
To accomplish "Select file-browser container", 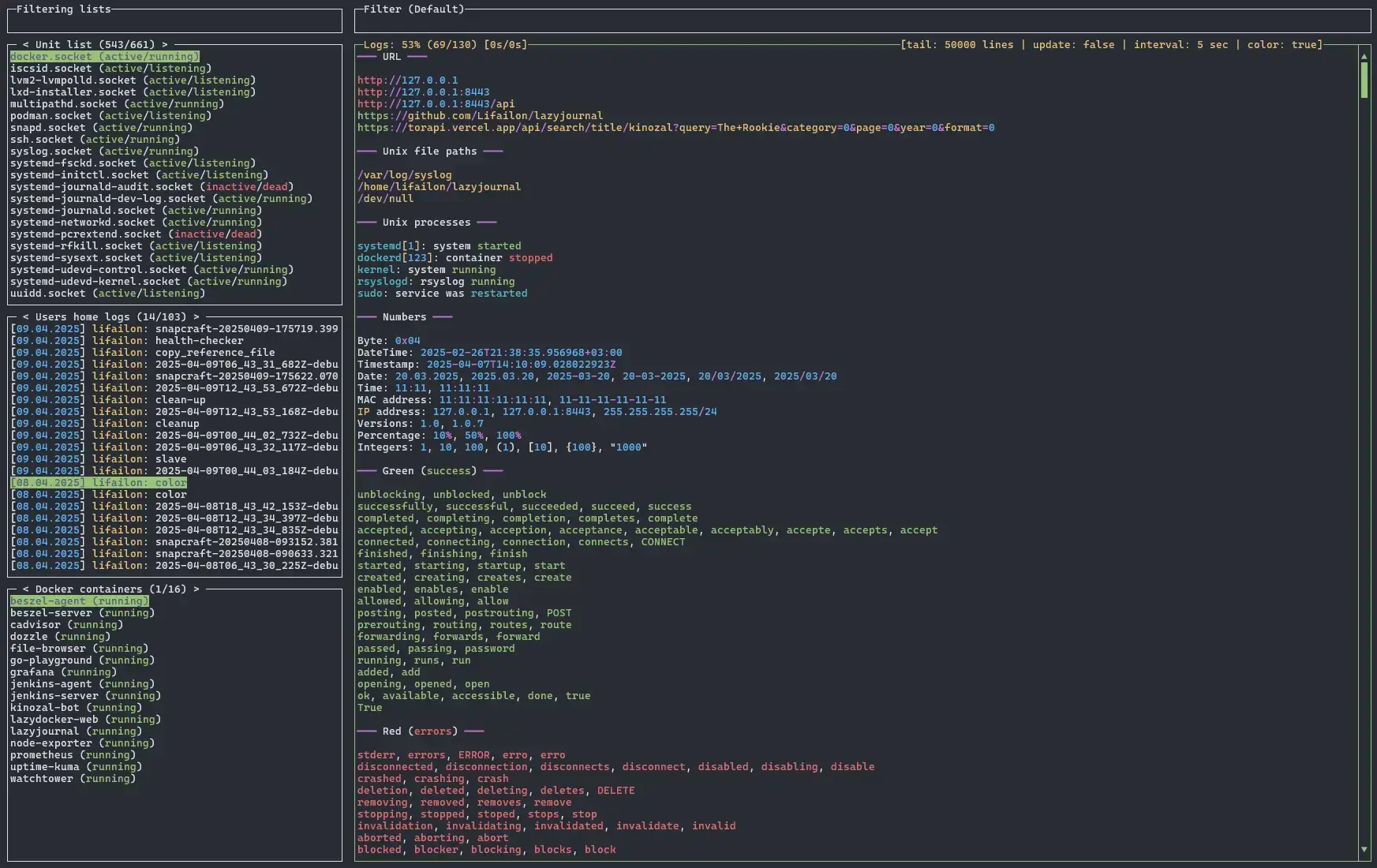I will coord(80,649).
